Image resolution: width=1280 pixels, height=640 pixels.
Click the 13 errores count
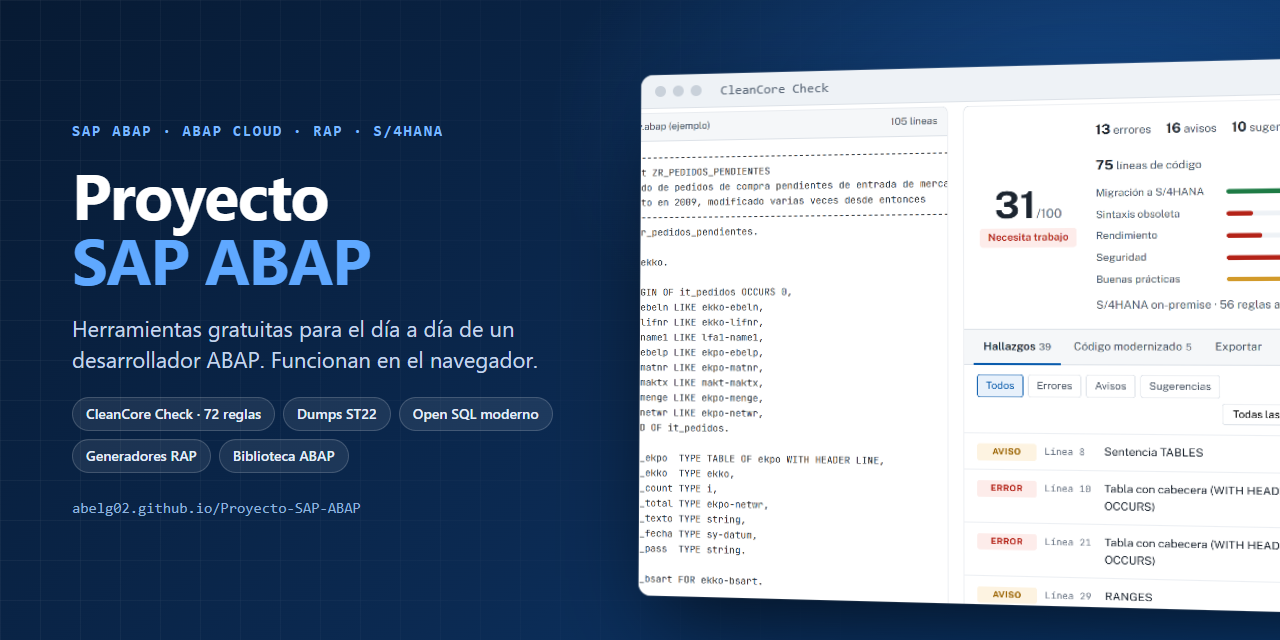click(x=1123, y=129)
